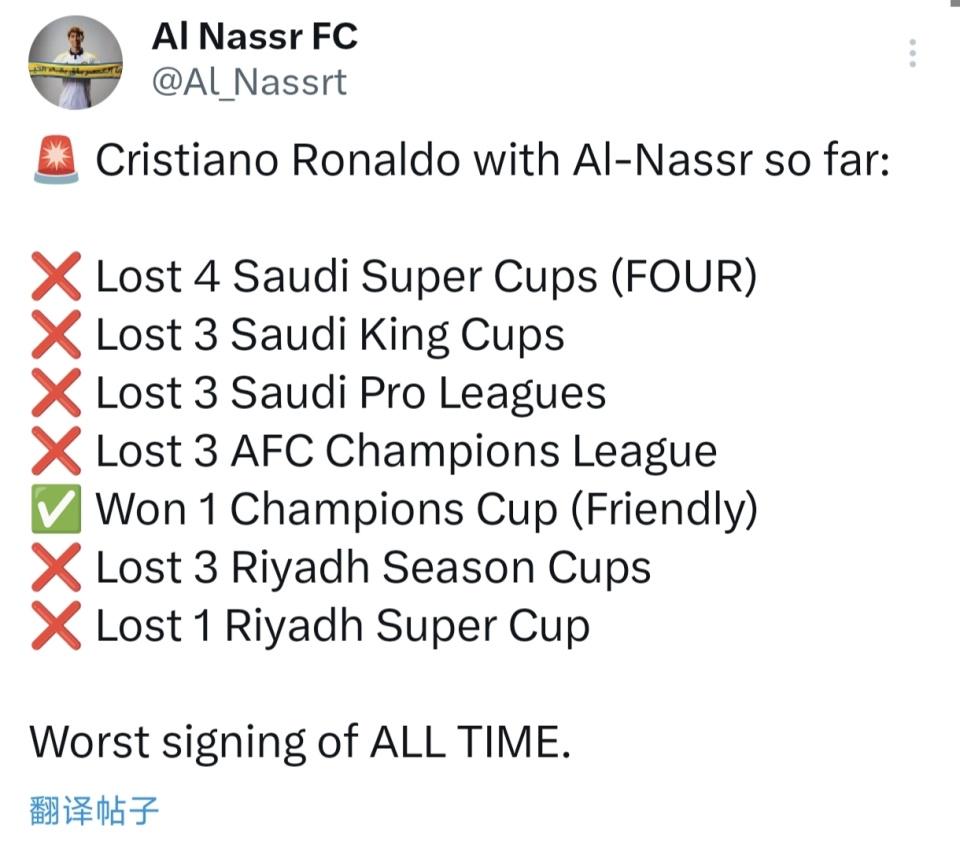
Task: Click the red cross beside AFC Champions League
Action: coord(56,451)
